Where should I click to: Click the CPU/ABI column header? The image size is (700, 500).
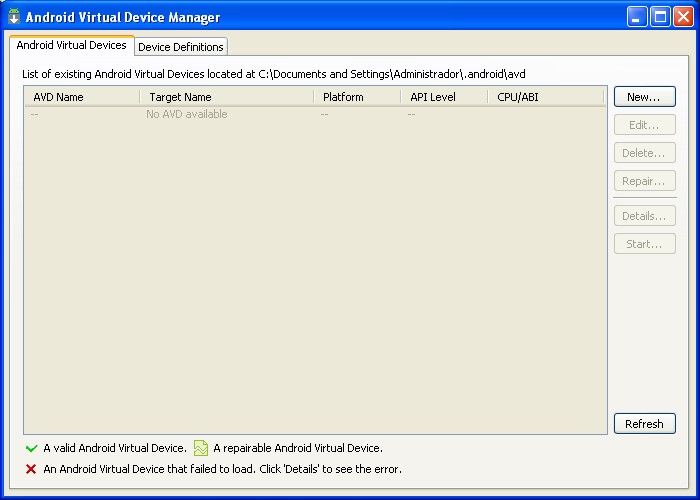(x=546, y=97)
